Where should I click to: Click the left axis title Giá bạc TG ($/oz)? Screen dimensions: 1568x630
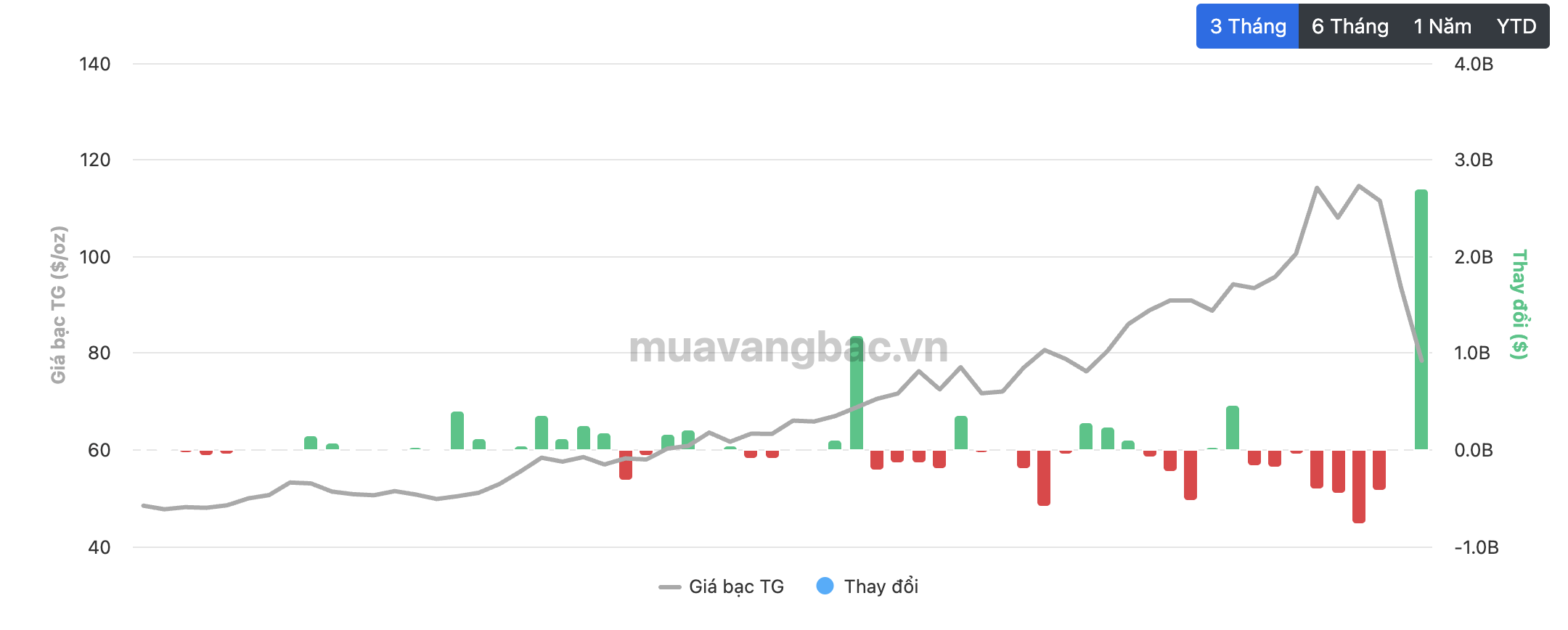coord(59,305)
